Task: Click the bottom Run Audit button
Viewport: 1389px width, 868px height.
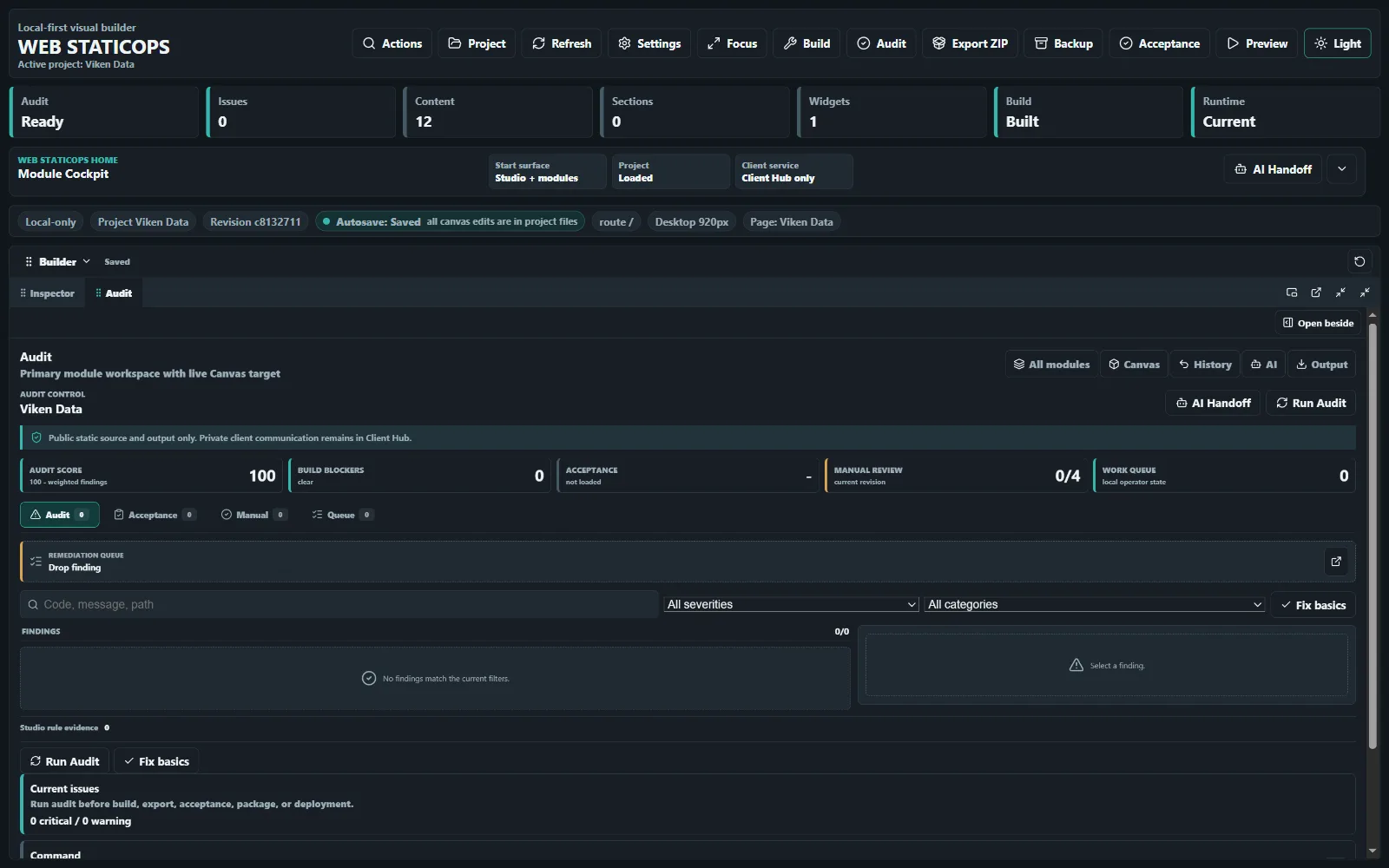Action: [x=65, y=761]
